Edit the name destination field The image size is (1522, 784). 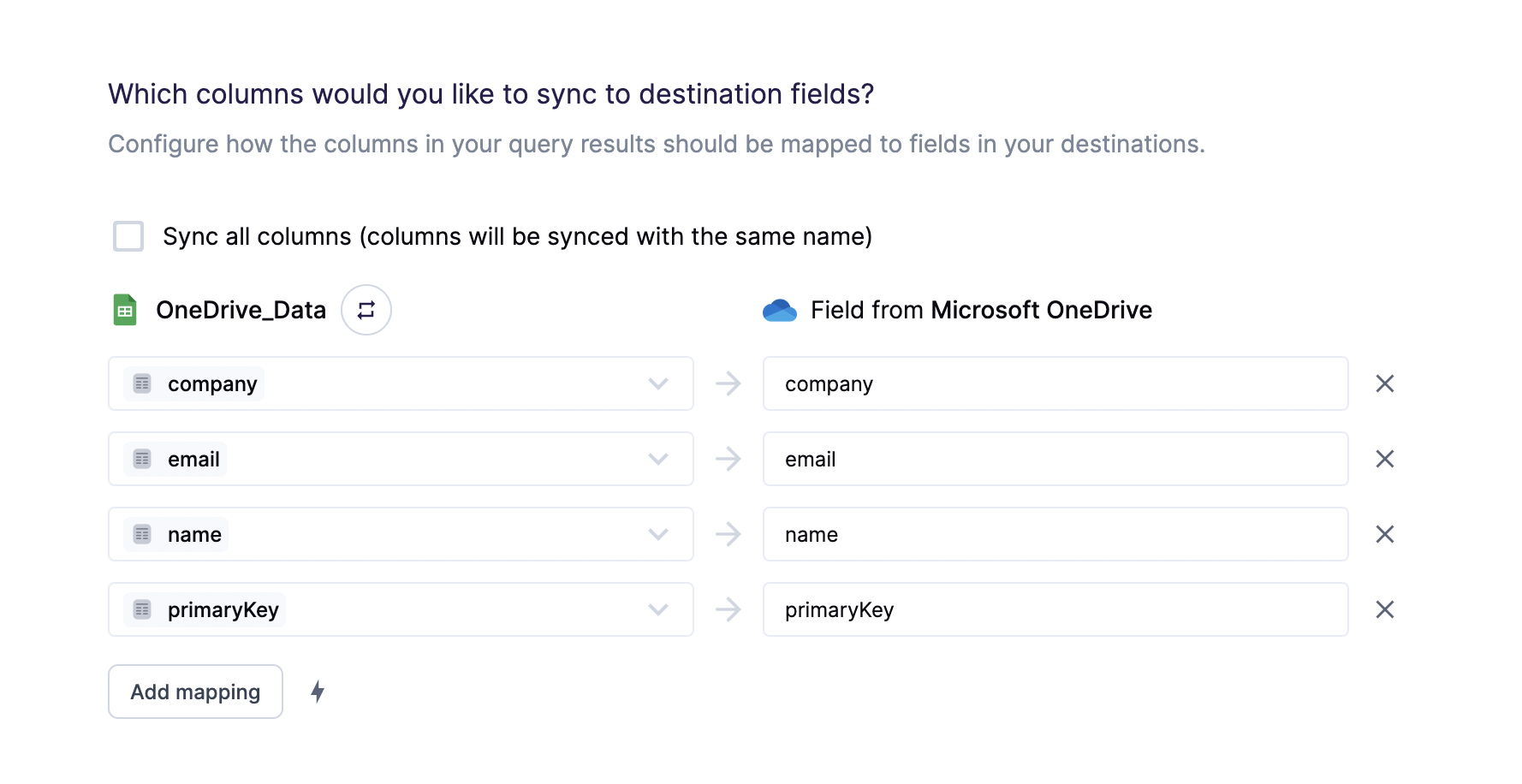tap(1055, 534)
